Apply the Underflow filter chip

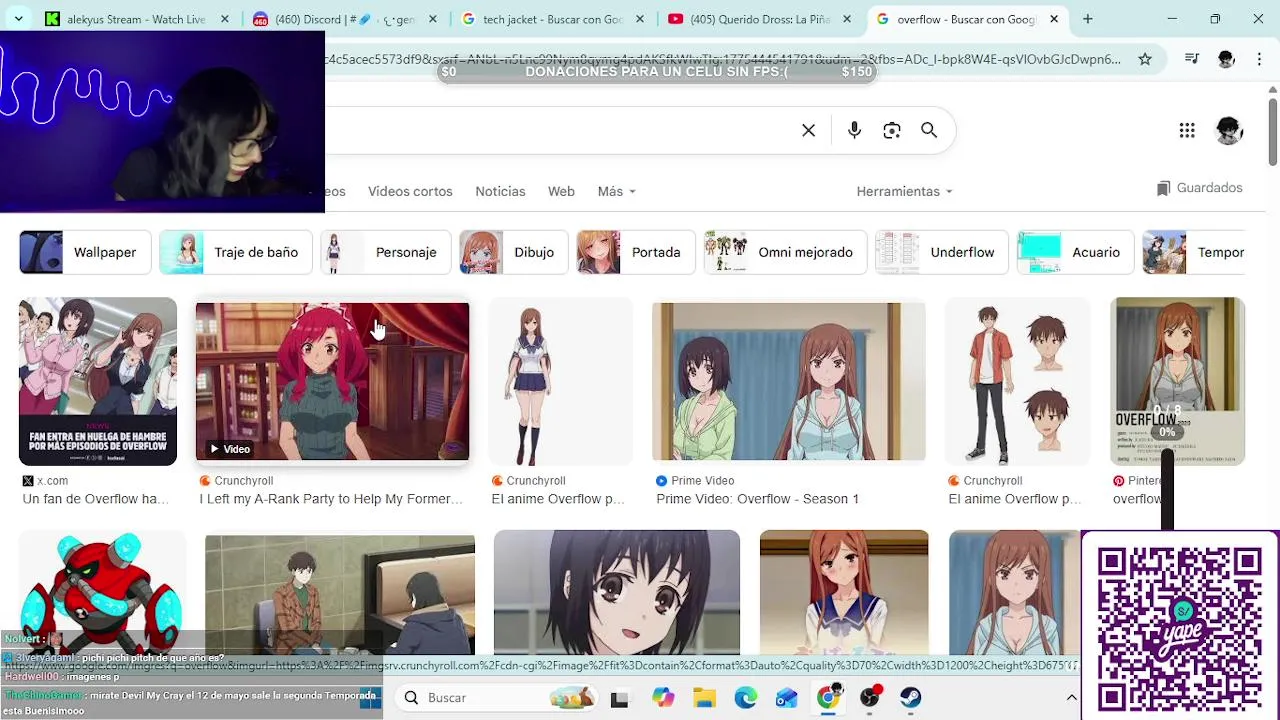pyautogui.click(x=942, y=252)
